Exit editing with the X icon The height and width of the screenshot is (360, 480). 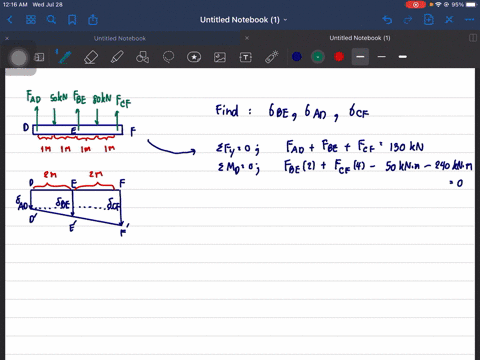click(x=449, y=20)
